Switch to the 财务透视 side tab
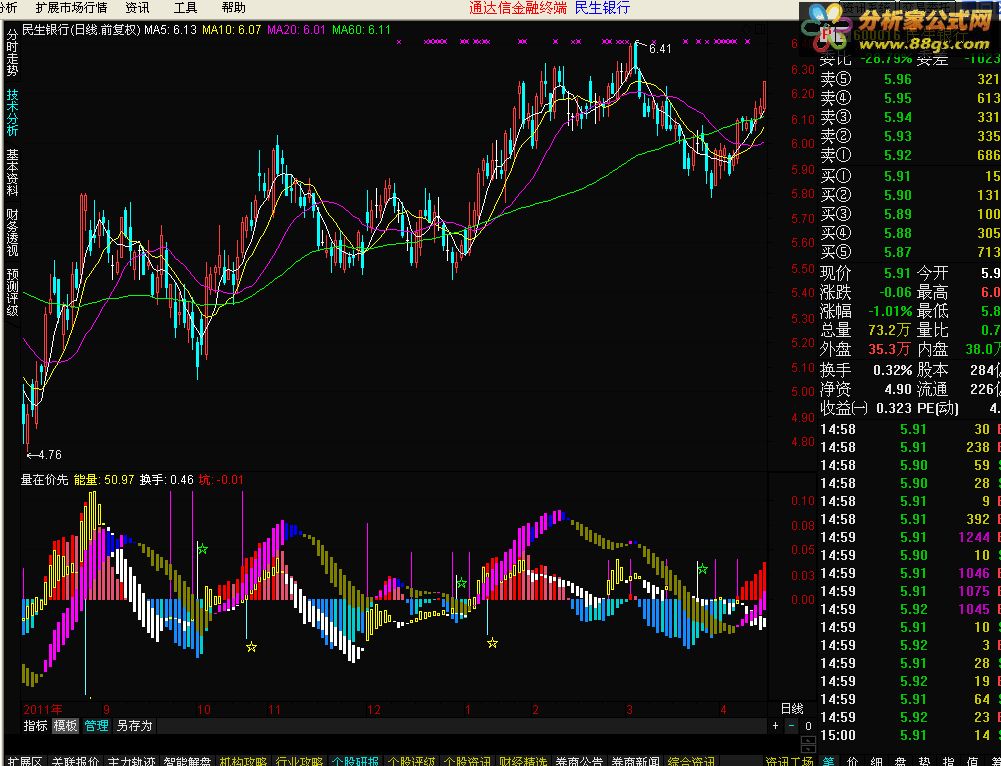The width and height of the screenshot is (1001, 766). pyautogui.click(x=12, y=231)
